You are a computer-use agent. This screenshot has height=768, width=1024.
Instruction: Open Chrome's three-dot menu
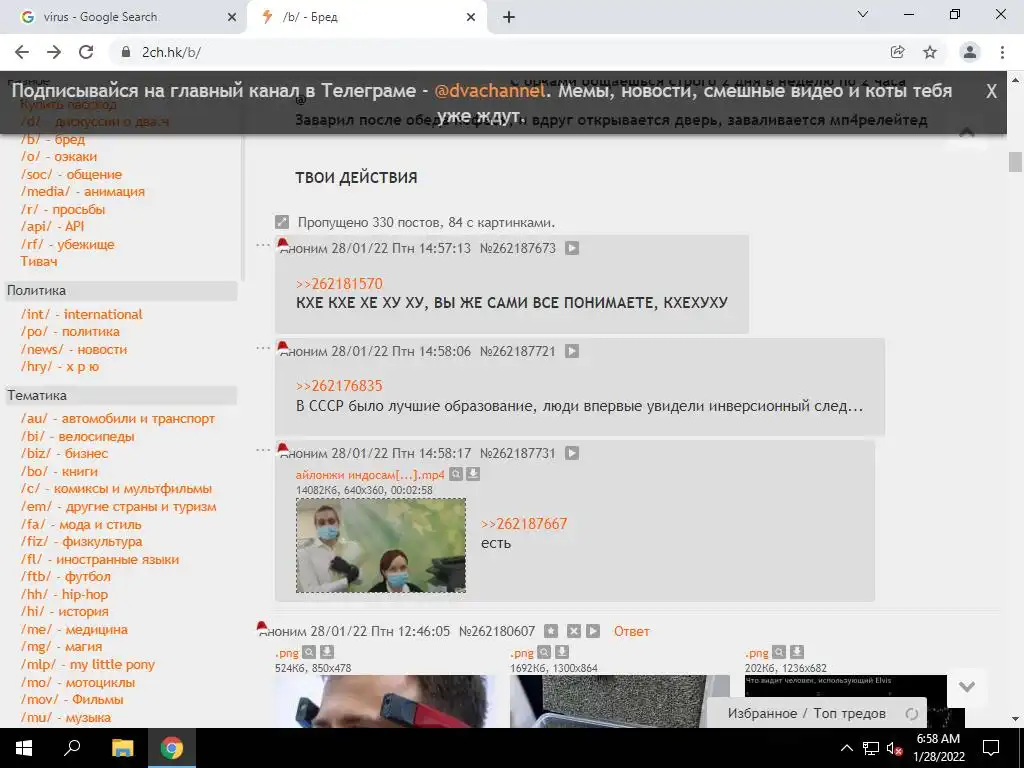[x=1002, y=52]
